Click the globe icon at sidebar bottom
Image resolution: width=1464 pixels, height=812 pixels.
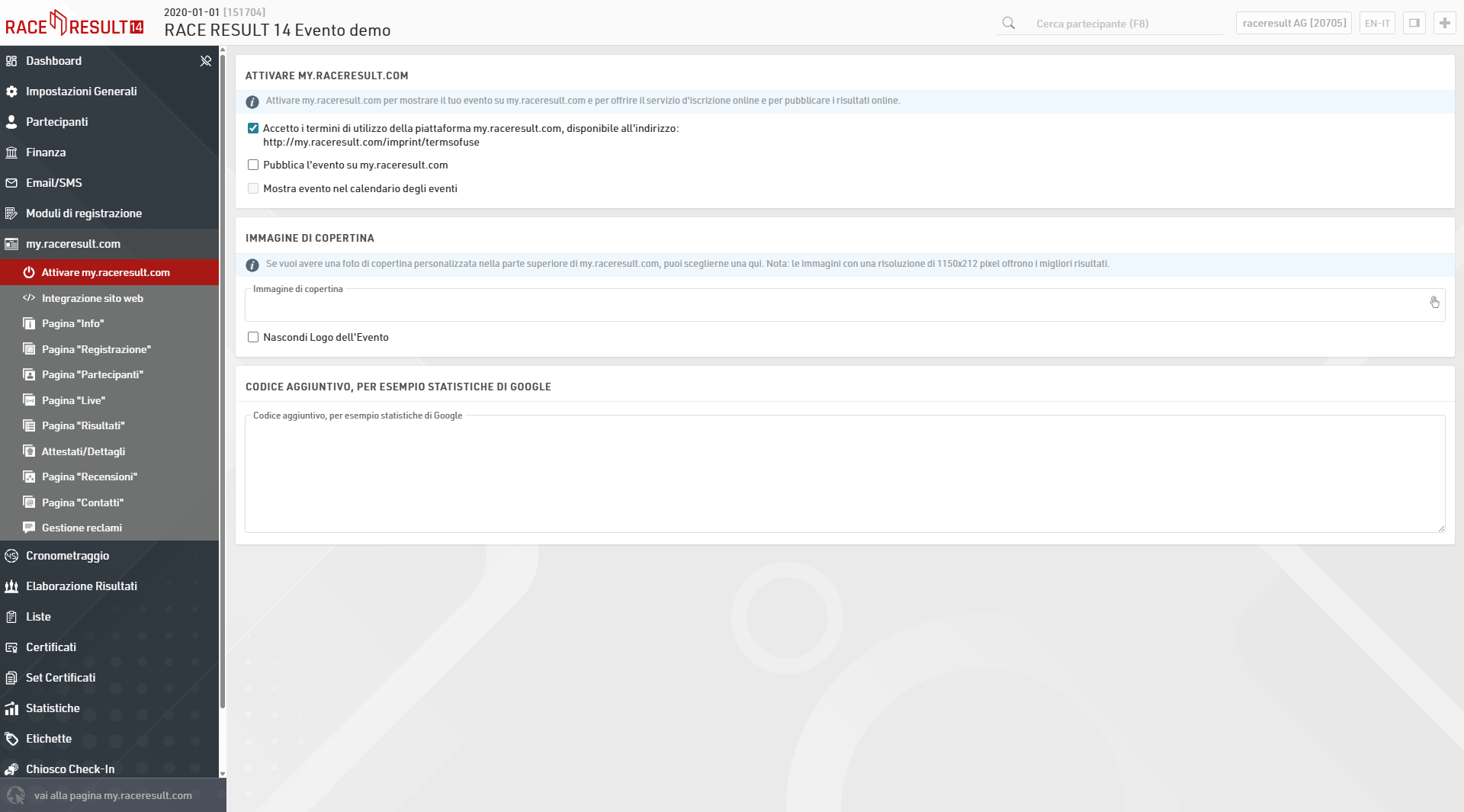point(16,795)
